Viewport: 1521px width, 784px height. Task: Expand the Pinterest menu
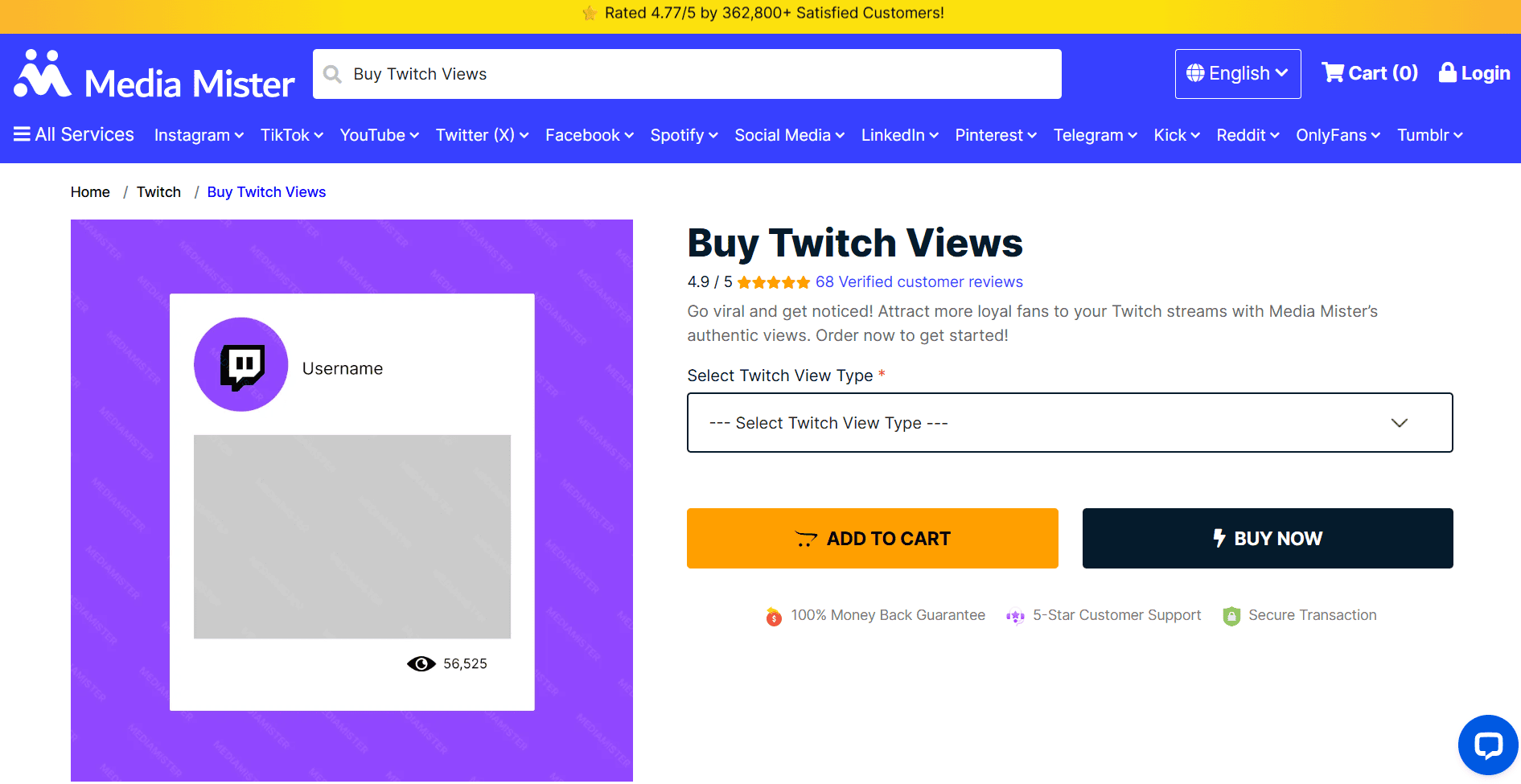click(x=996, y=135)
